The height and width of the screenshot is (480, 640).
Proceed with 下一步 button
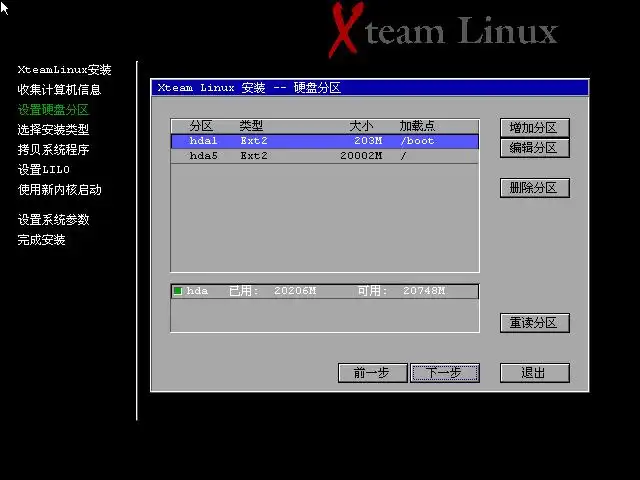tap(445, 373)
